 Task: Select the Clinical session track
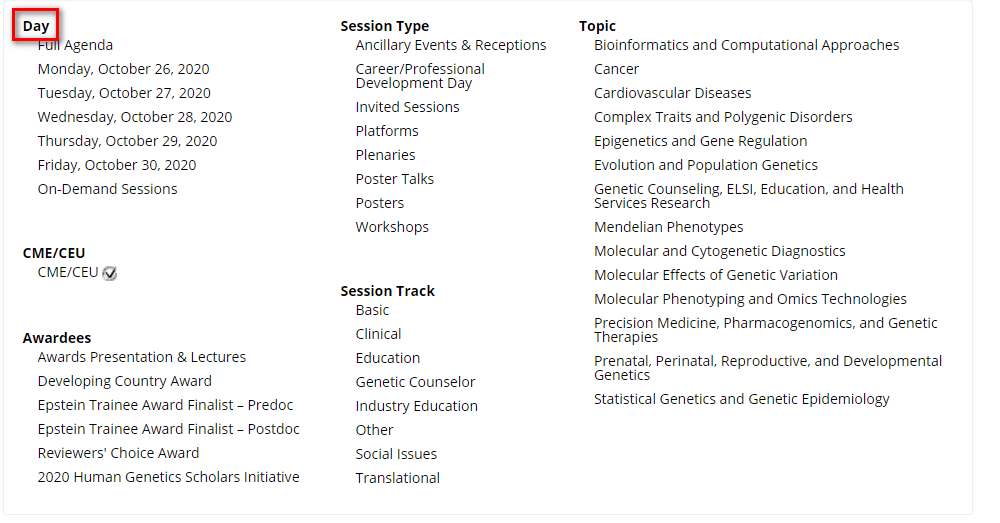(378, 334)
